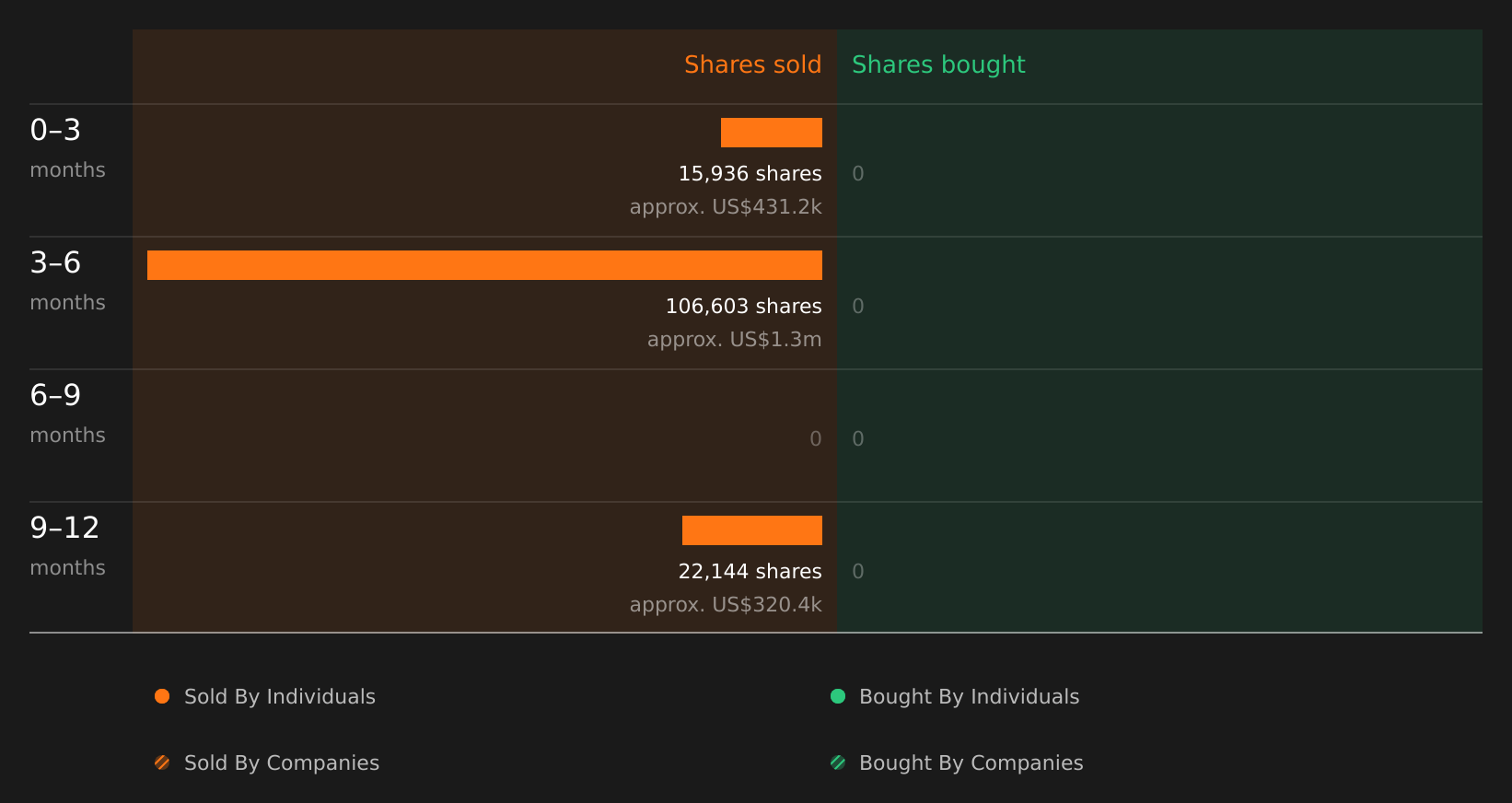Click the striped Bought By Companies legend icon

(838, 762)
